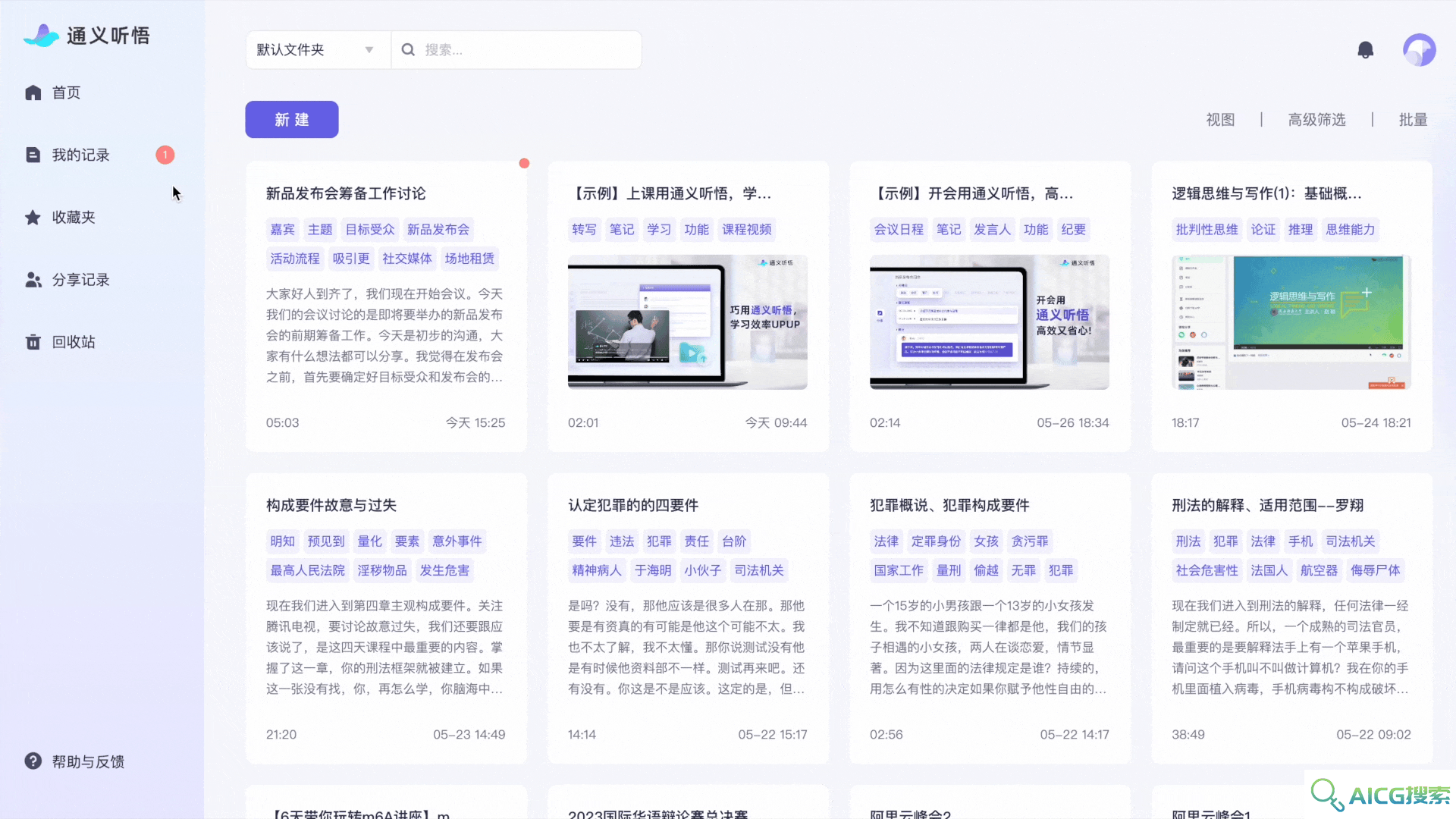Screen dimensions: 1456x819
Task: Click the 航空器 tag
Action: (x=1319, y=570)
